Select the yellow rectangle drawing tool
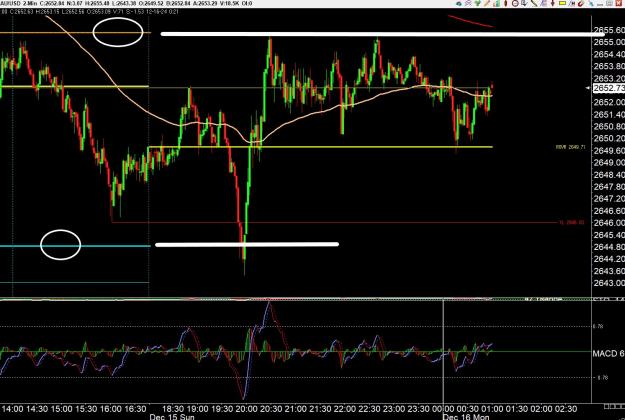625x420 pixels. click(562, 3)
